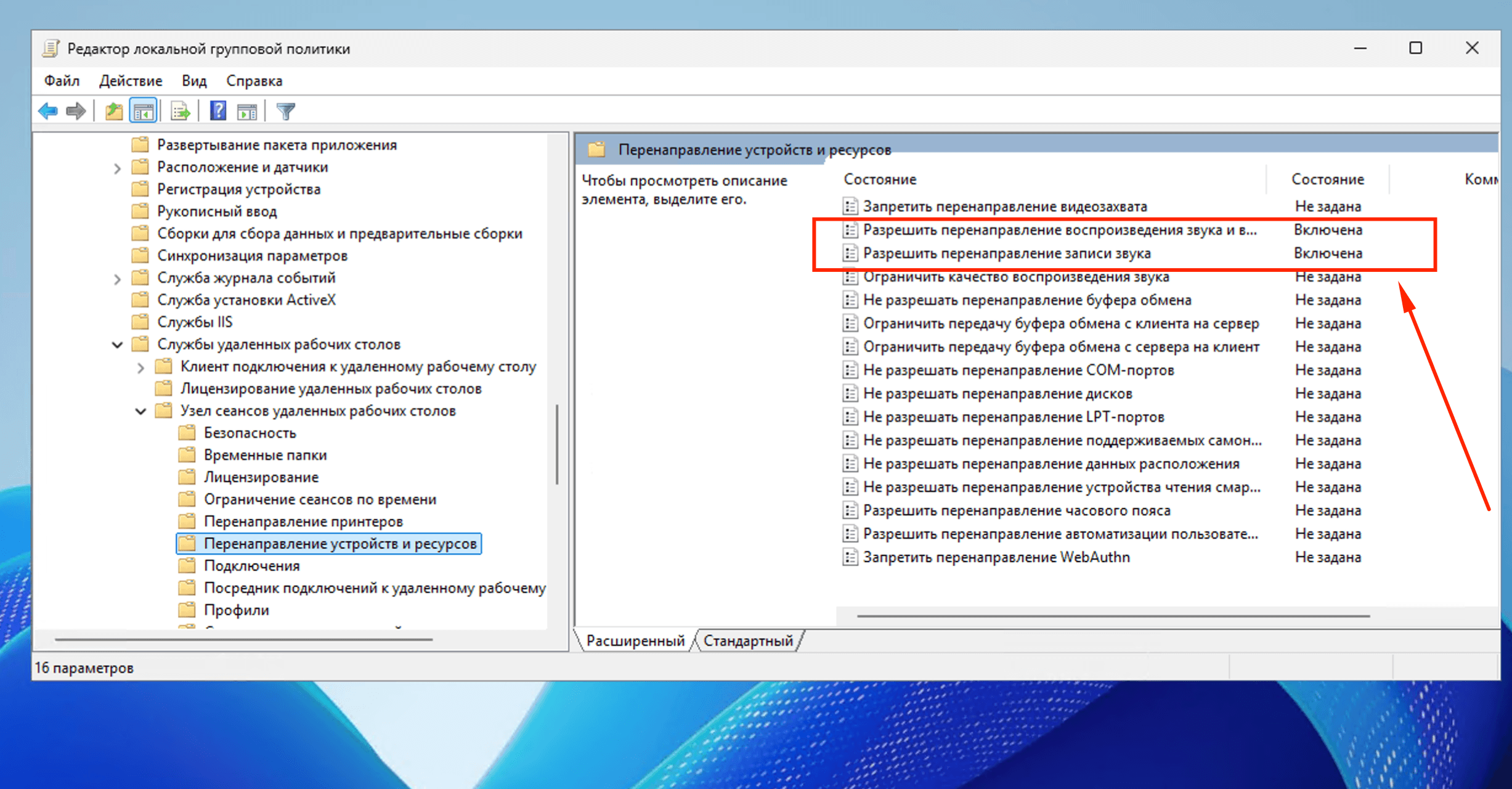Switch to the Стандартный tab
The width and height of the screenshot is (1512, 789).
pos(748,641)
